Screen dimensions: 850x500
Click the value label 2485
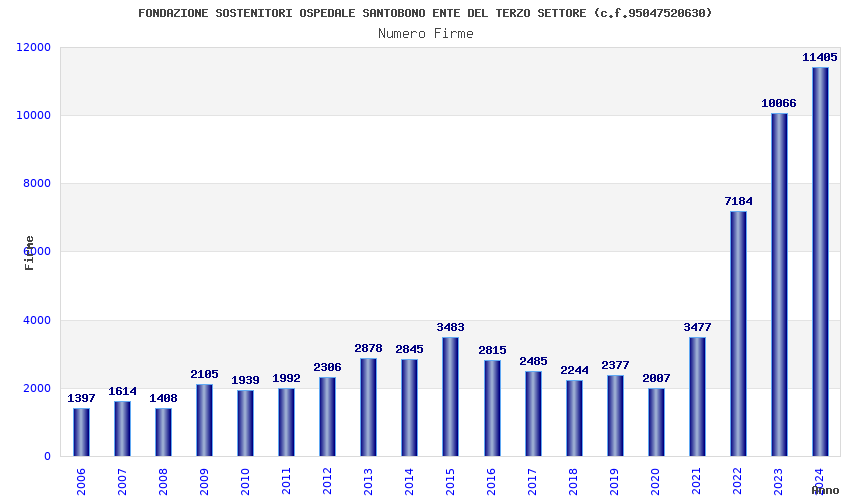533,361
